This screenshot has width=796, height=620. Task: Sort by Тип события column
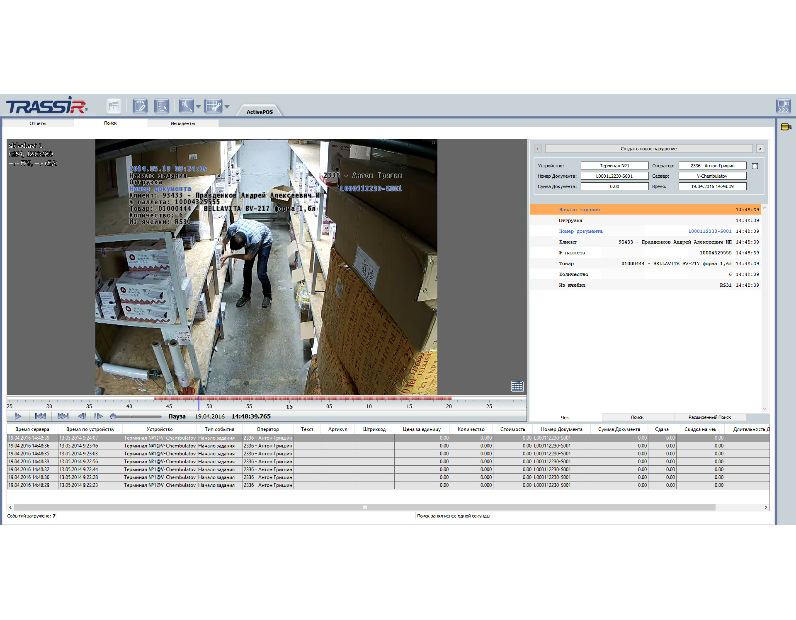click(219, 429)
